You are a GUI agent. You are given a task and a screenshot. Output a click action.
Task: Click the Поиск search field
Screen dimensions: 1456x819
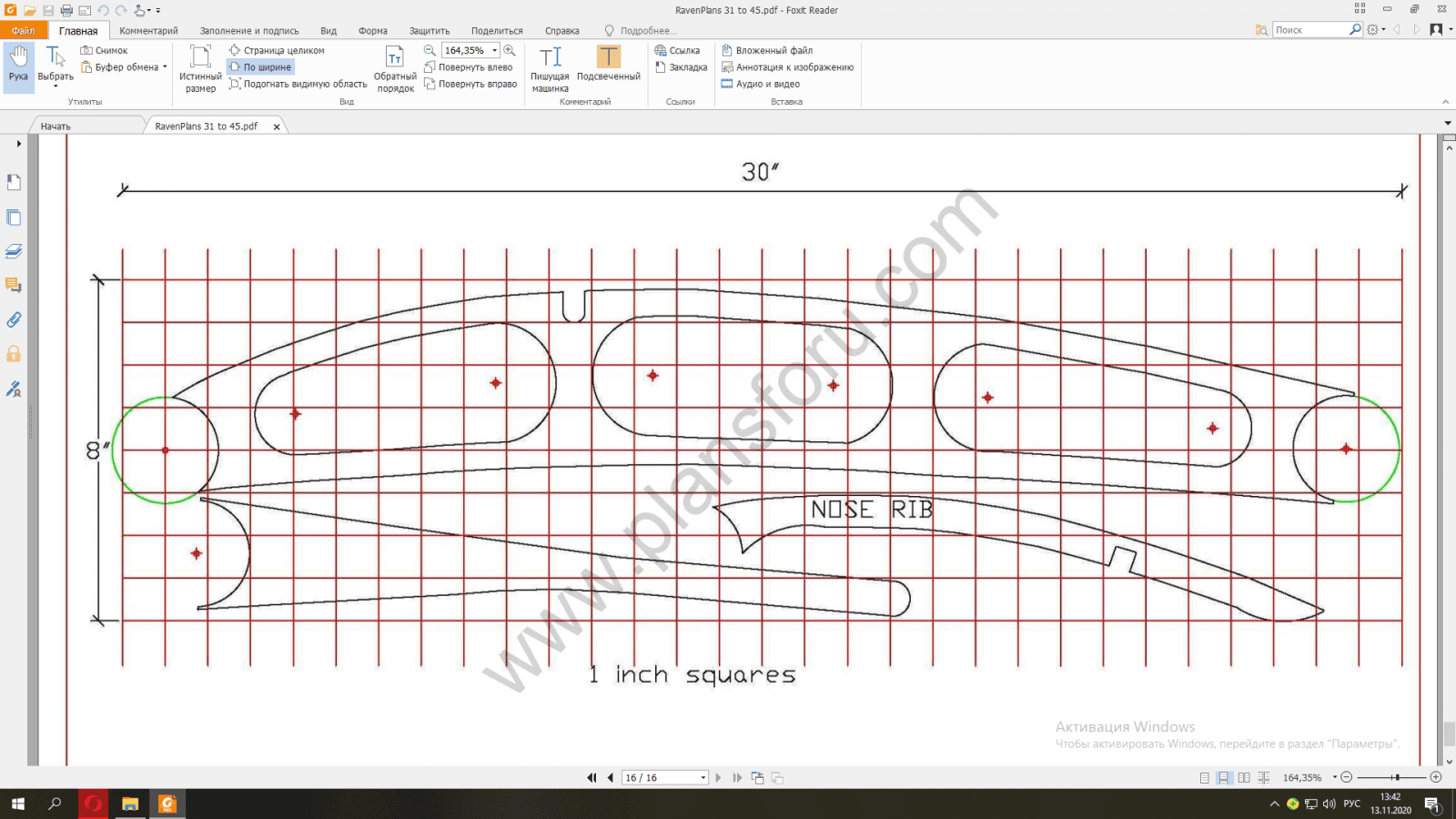click(1309, 30)
